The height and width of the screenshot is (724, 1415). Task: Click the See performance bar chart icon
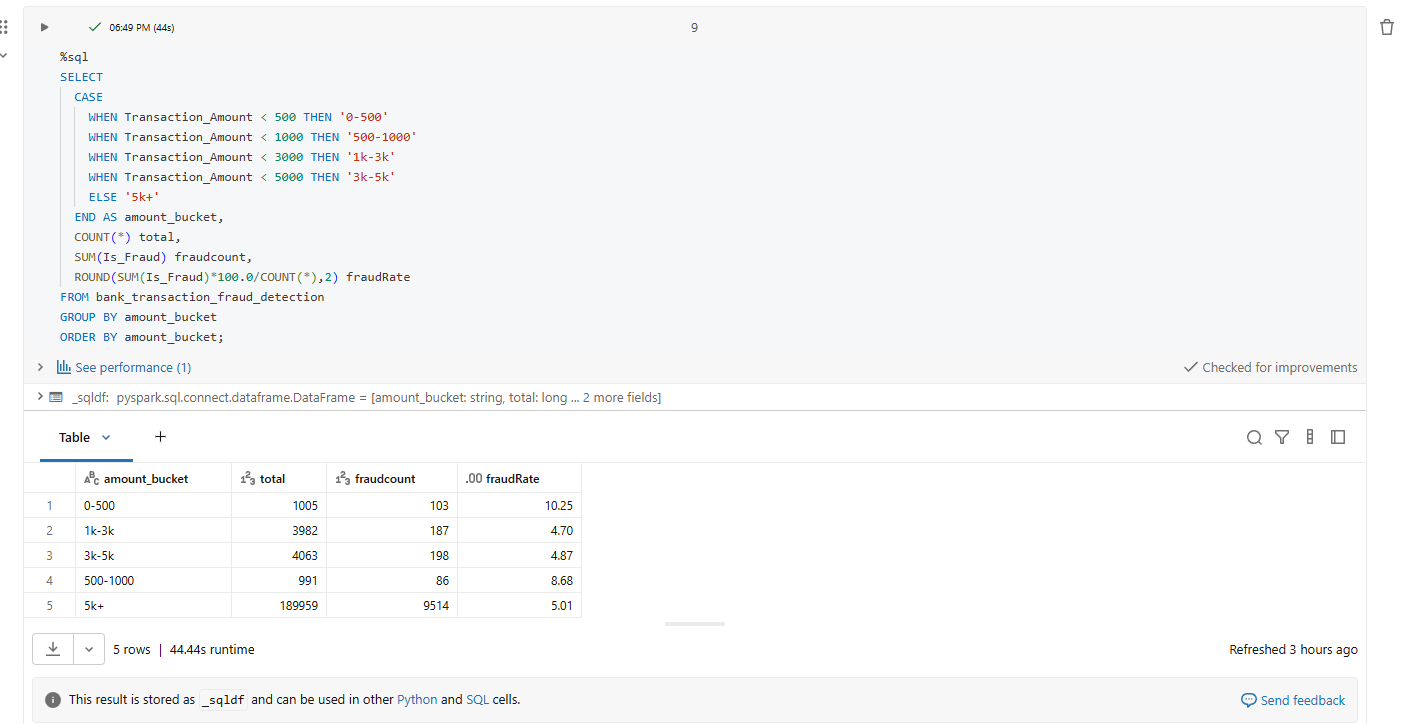point(64,367)
